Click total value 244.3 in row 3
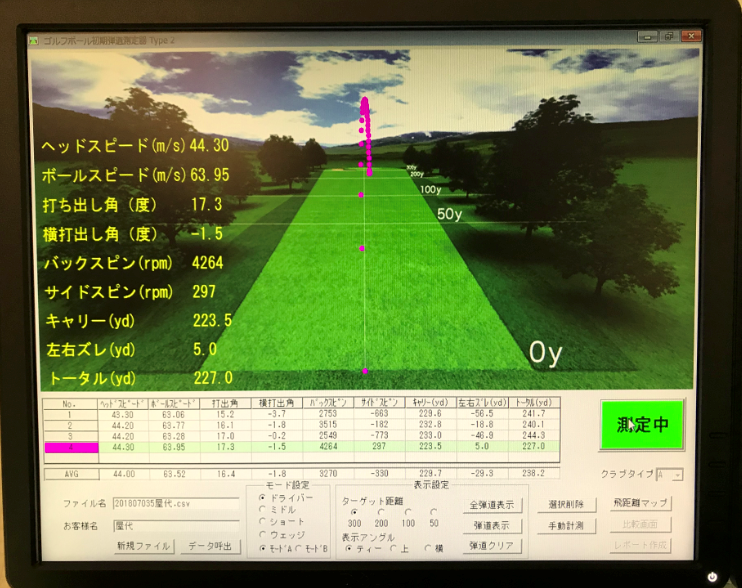 coord(533,436)
